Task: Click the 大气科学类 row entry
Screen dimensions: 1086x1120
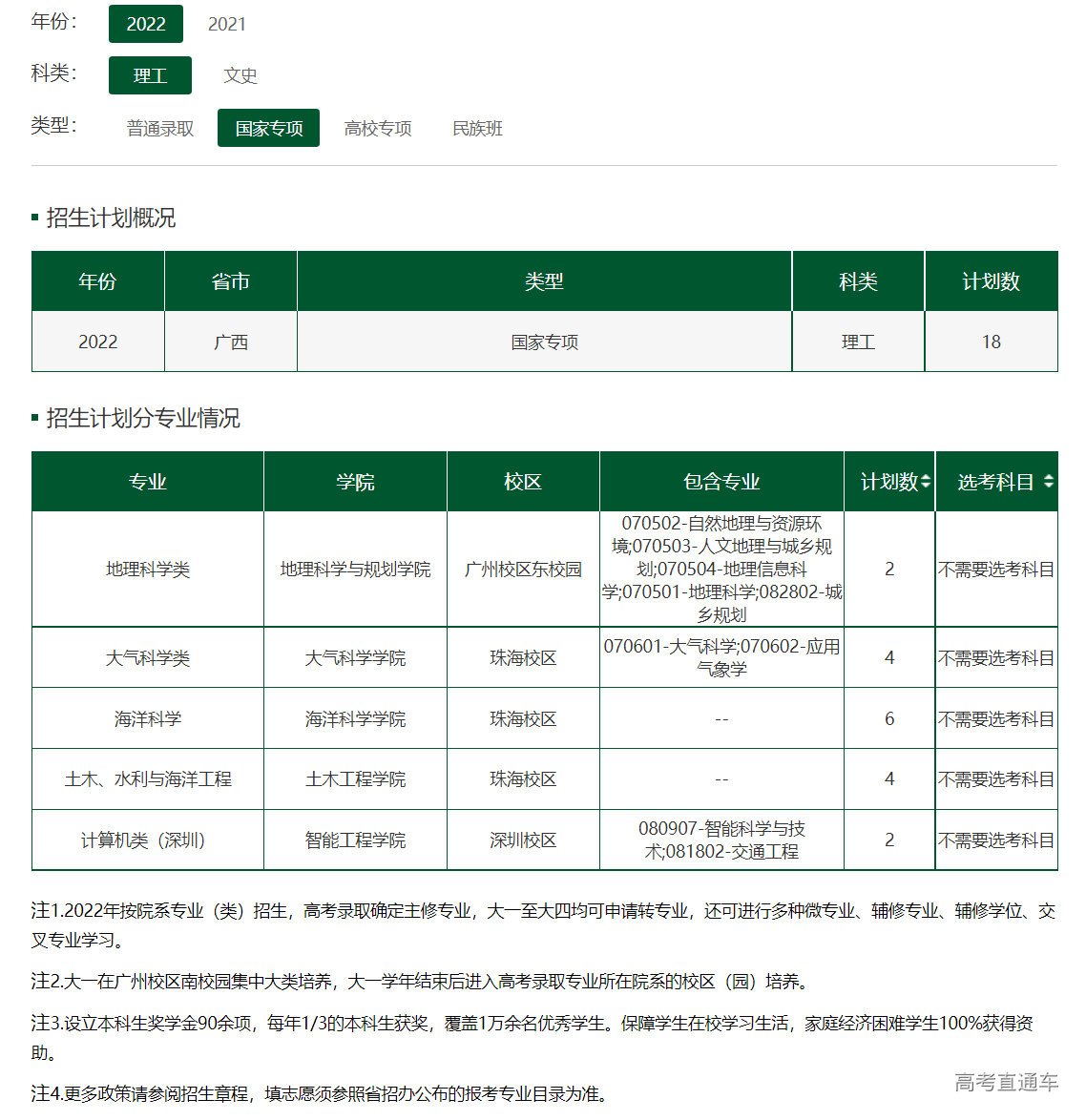Action: coord(147,656)
